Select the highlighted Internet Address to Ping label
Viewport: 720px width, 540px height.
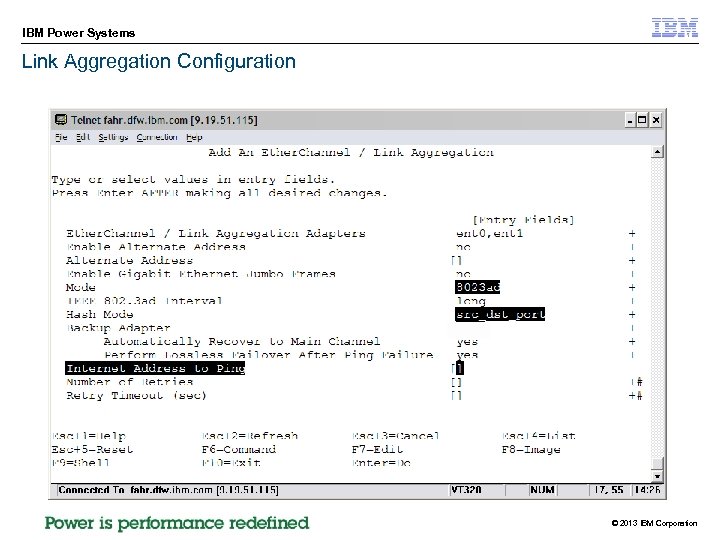[x=155, y=368]
